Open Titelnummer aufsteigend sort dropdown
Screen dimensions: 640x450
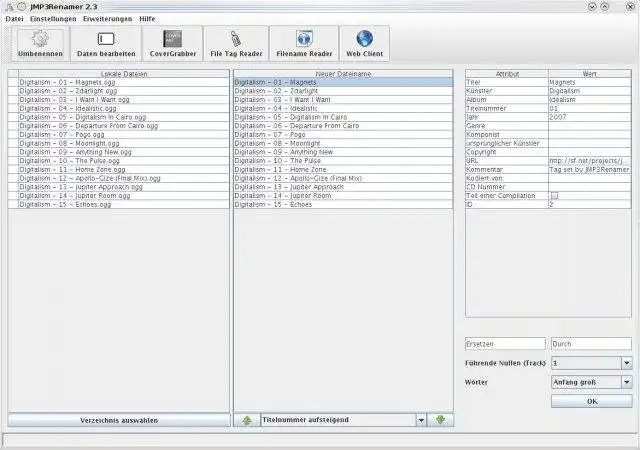(x=421, y=420)
